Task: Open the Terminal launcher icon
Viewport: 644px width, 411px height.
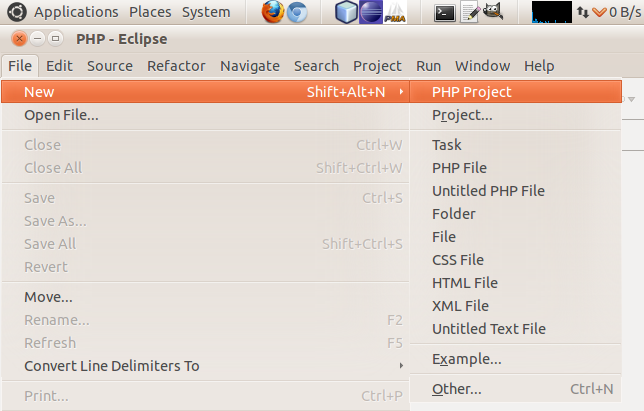Action: [445, 13]
